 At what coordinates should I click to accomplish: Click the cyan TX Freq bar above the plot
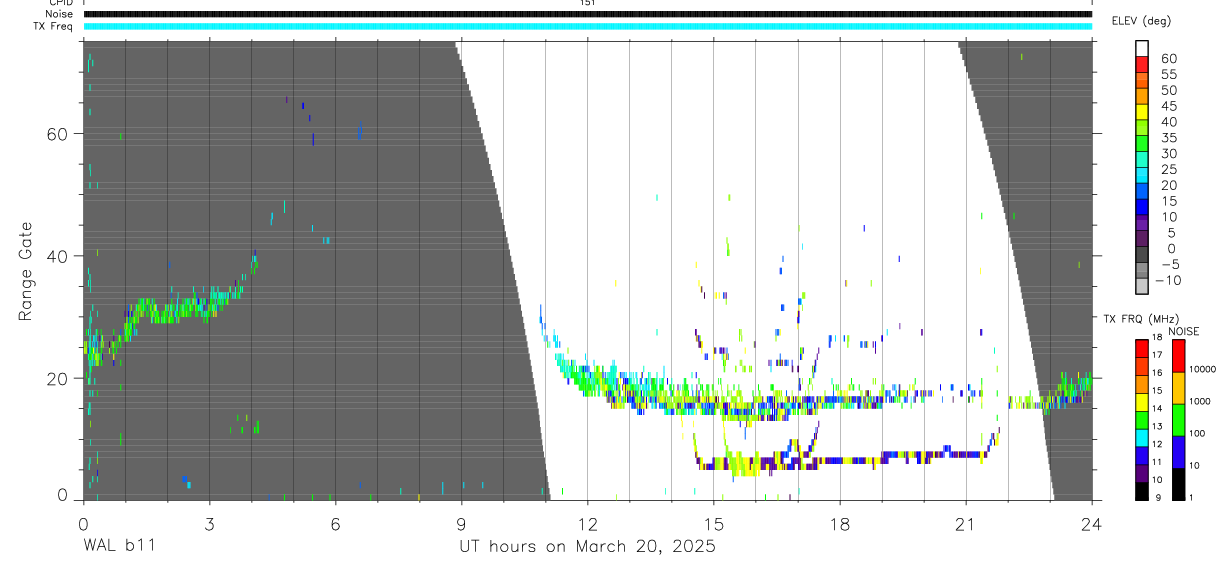(x=587, y=26)
